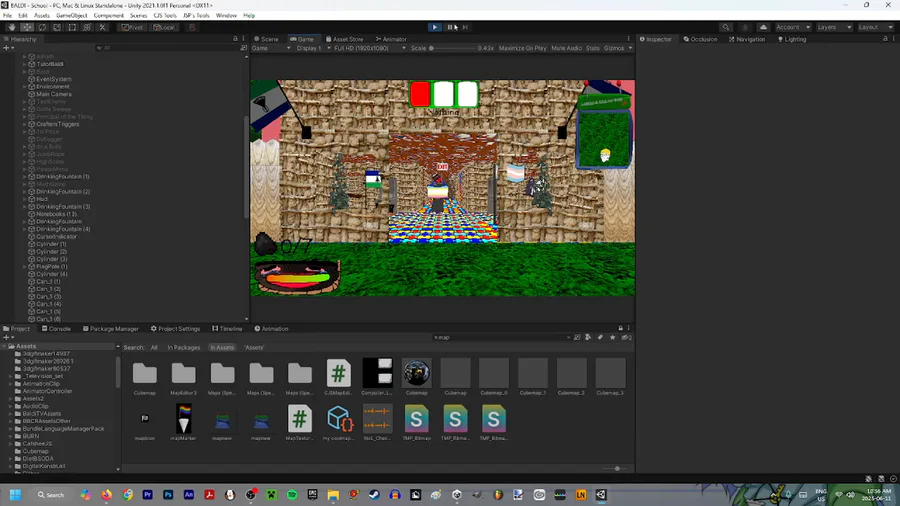Open the Lighting tab
The width and height of the screenshot is (900, 506).
pos(792,39)
